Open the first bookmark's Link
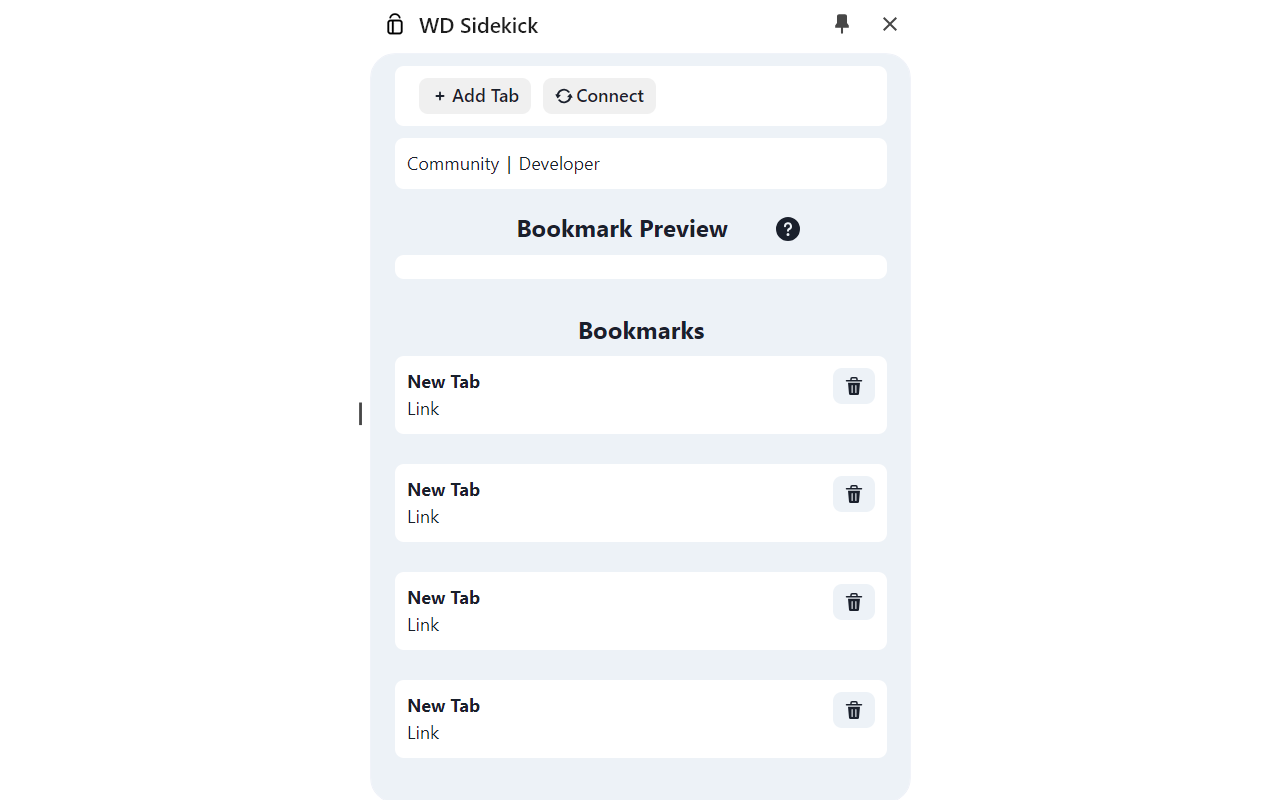The image size is (1280, 800). [x=423, y=409]
